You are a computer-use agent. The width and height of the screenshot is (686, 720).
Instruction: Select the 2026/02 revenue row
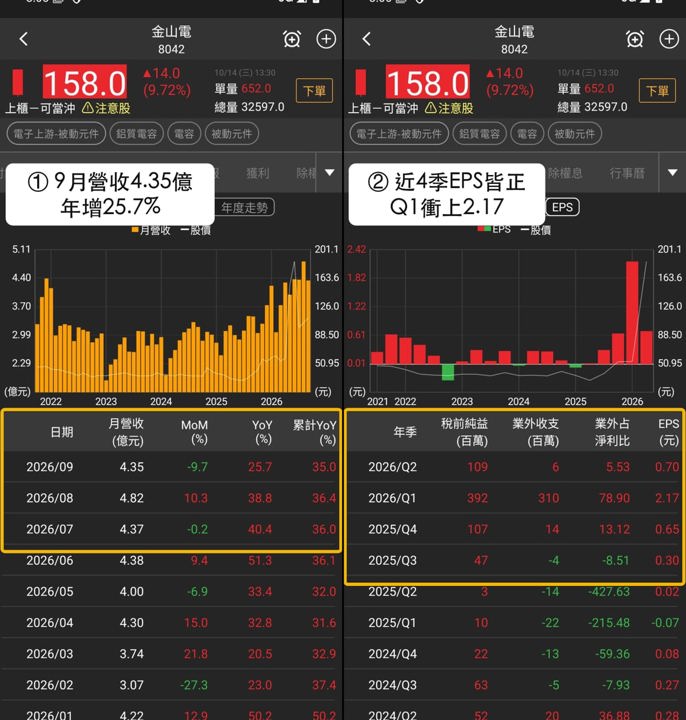(x=171, y=685)
